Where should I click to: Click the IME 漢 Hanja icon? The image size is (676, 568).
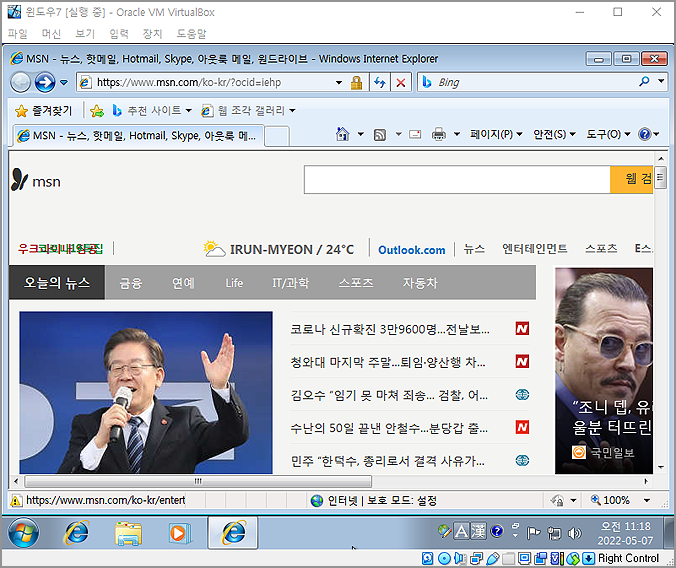(x=478, y=531)
